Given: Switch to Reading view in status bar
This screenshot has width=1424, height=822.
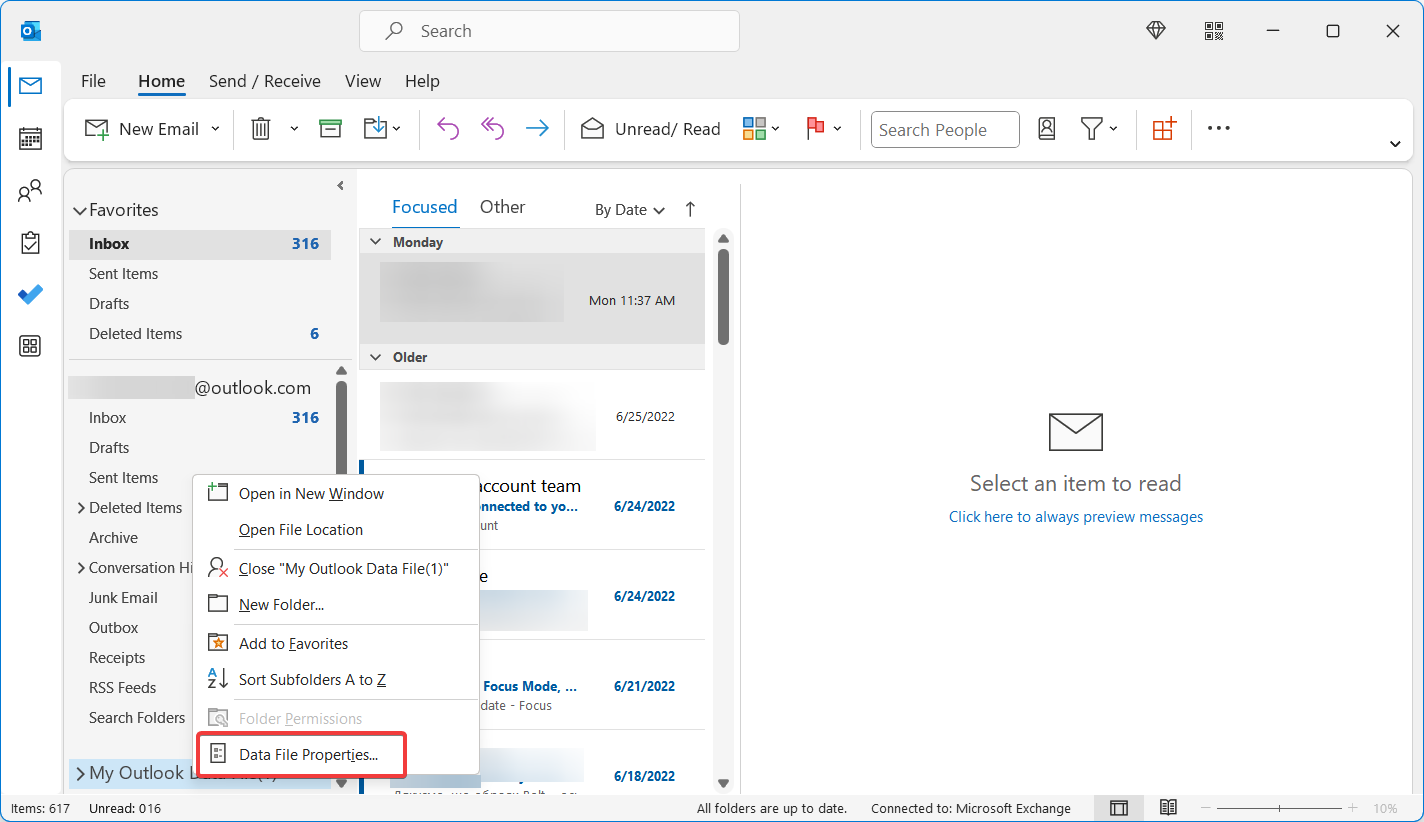Looking at the screenshot, I should pyautogui.click(x=1168, y=808).
